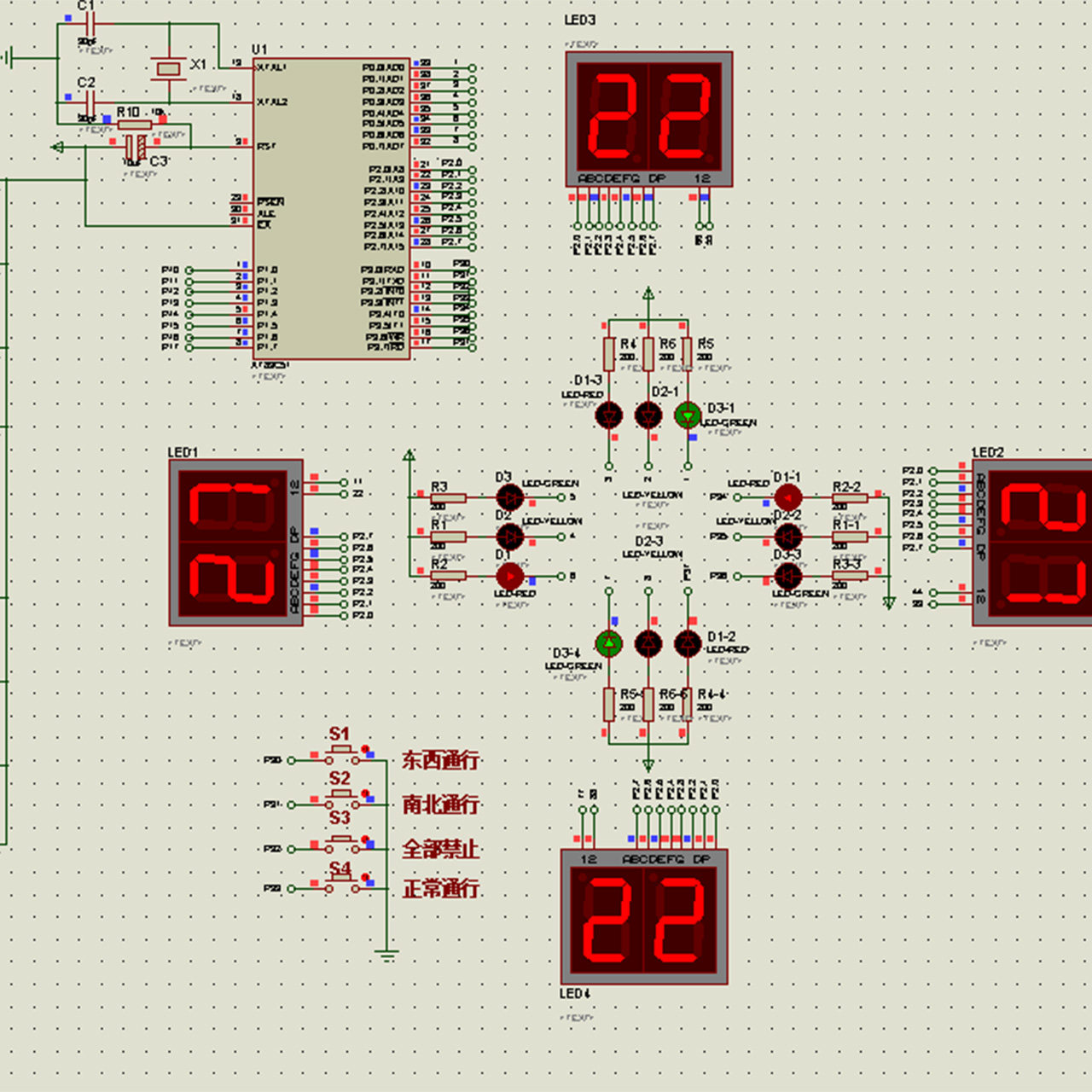Image resolution: width=1092 pixels, height=1092 pixels.
Task: Select the D1 red LED on the left
Action: pos(509,576)
